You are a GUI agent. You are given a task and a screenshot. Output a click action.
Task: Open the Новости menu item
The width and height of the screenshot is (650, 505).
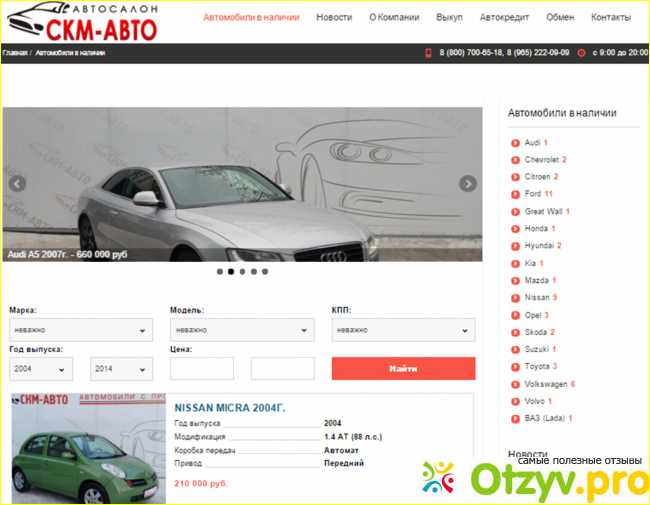pos(334,18)
